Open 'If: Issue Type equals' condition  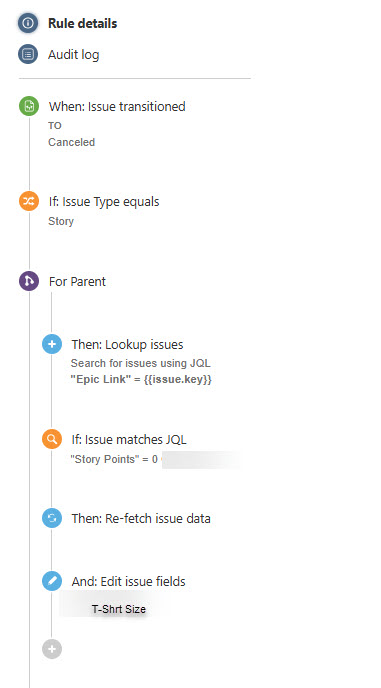tap(104, 202)
